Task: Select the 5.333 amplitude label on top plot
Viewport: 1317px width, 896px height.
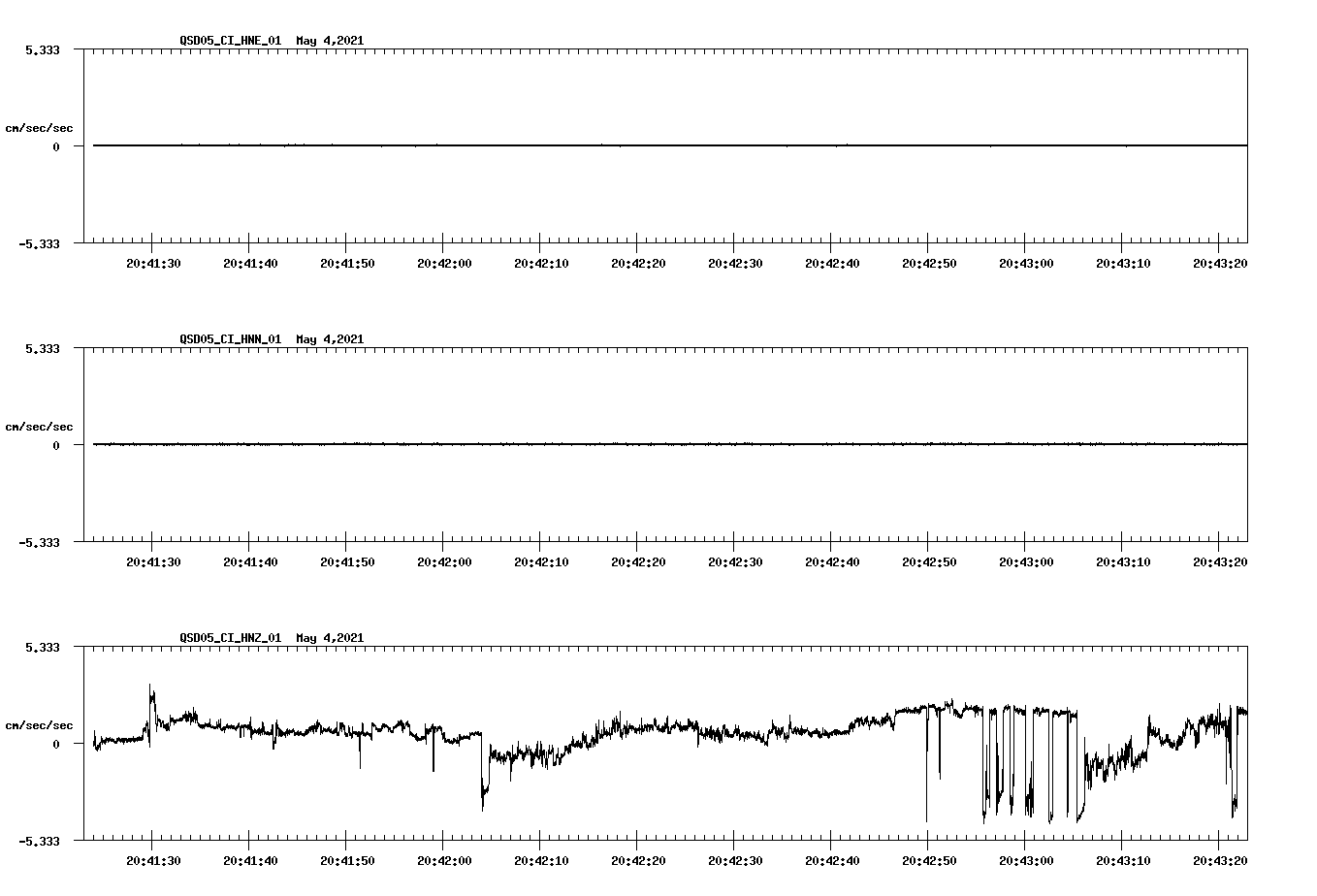Action: pos(44,49)
